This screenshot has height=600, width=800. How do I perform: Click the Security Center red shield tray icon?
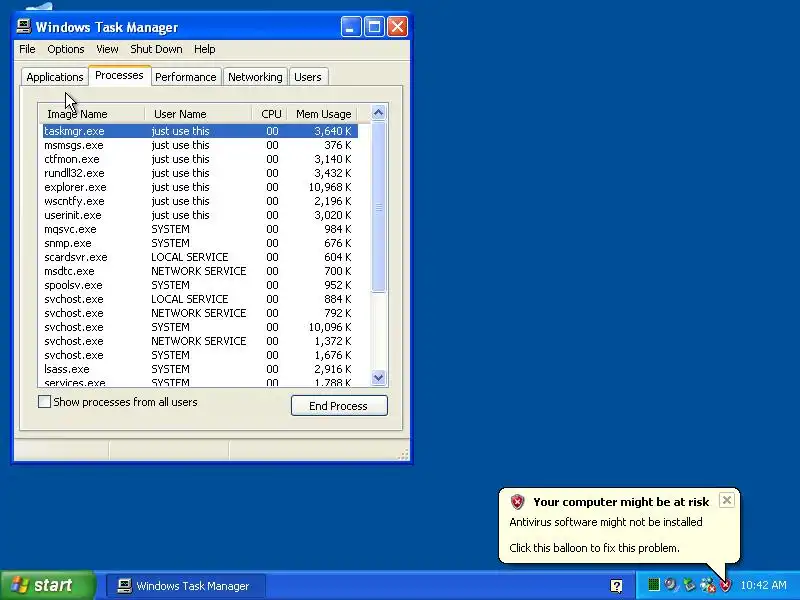(x=725, y=585)
